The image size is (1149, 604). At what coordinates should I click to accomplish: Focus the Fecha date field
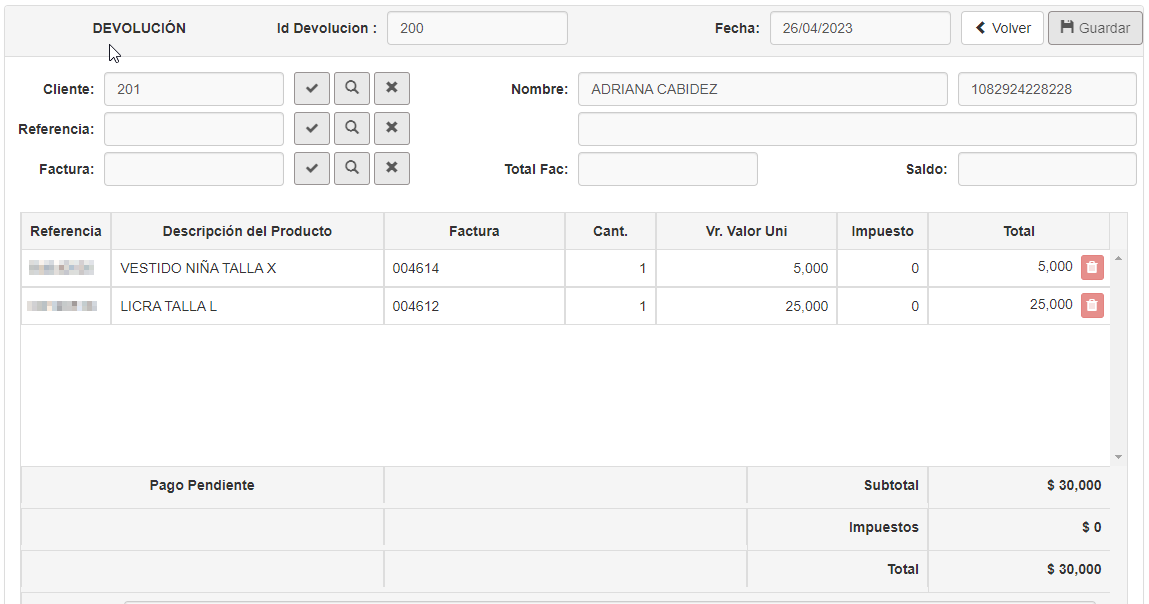pyautogui.click(x=860, y=28)
